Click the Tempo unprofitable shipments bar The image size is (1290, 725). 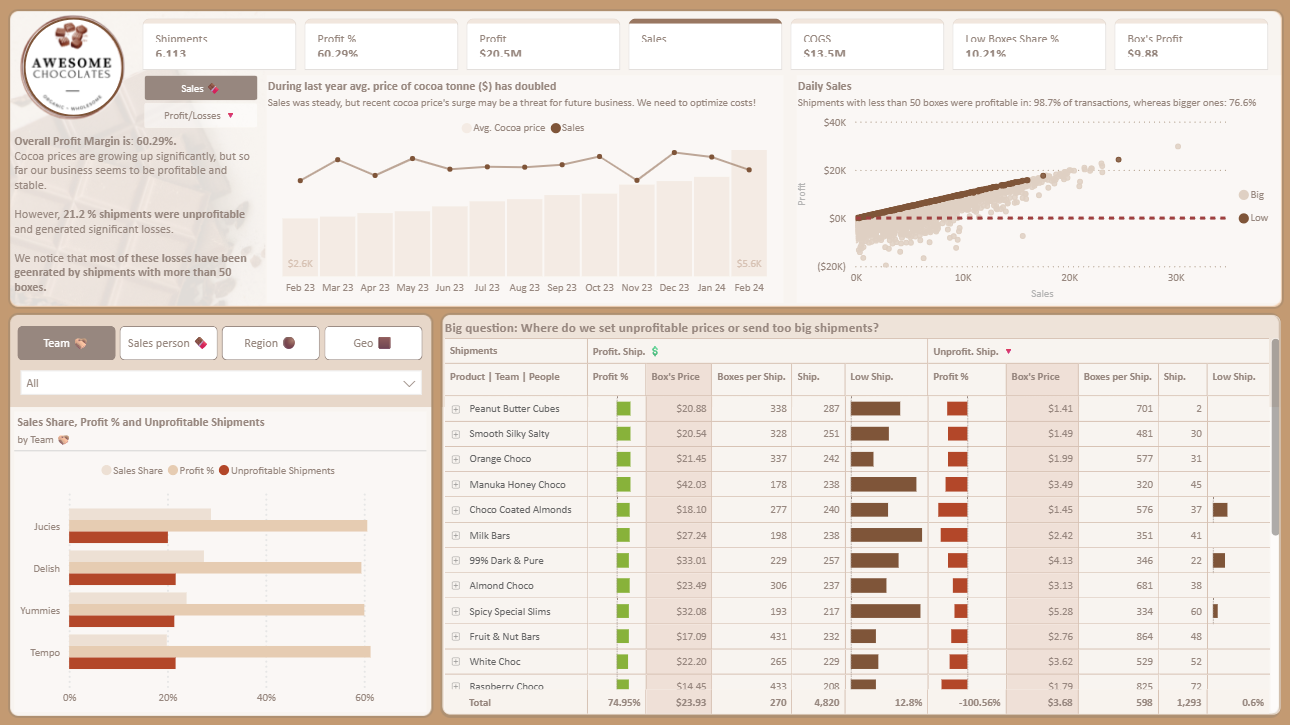(x=122, y=663)
